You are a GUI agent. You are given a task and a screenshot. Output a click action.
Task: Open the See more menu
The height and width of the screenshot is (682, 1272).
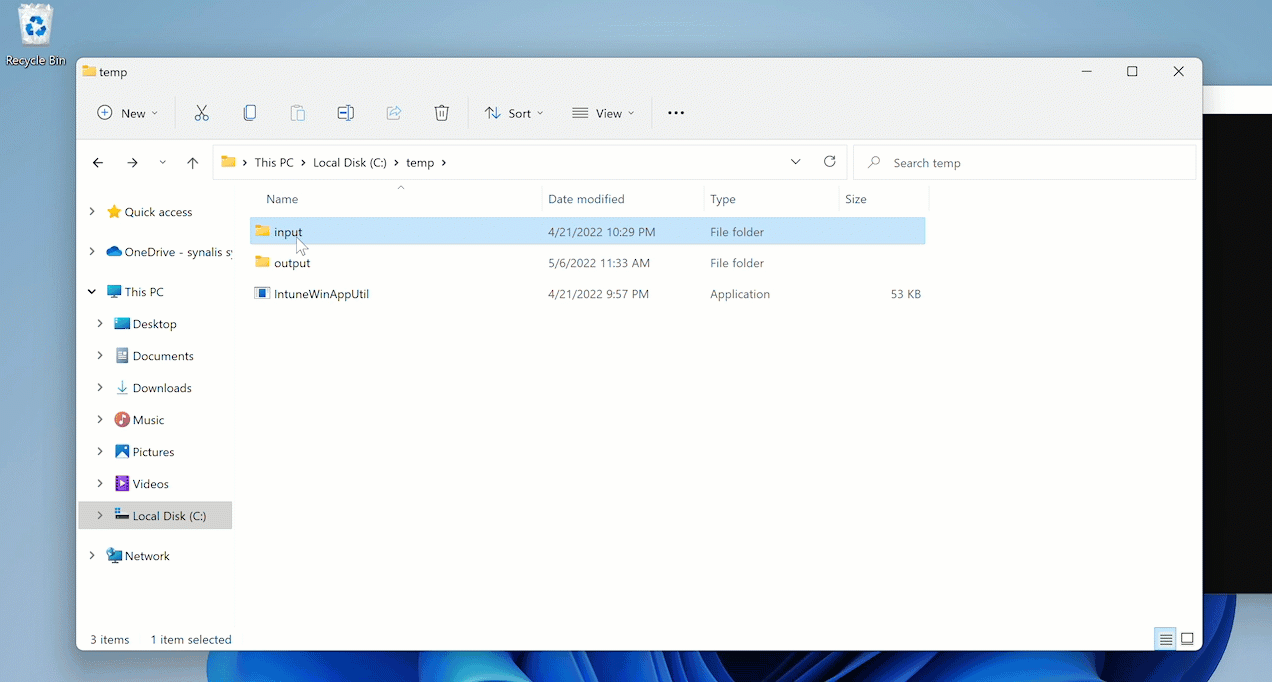pyautogui.click(x=675, y=112)
